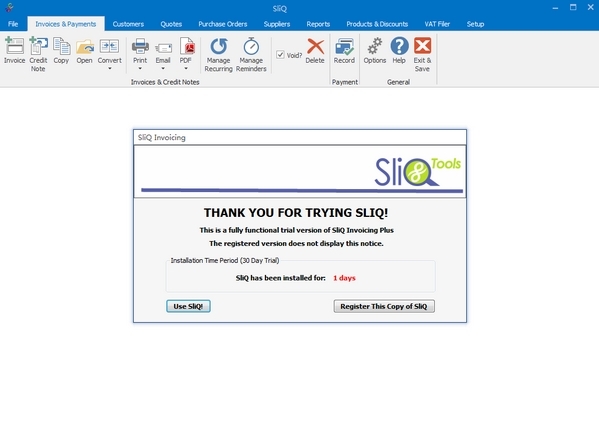Image resolution: width=599 pixels, height=425 pixels.
Task: Click Register This Copy of SliQ button
Action: [384, 306]
